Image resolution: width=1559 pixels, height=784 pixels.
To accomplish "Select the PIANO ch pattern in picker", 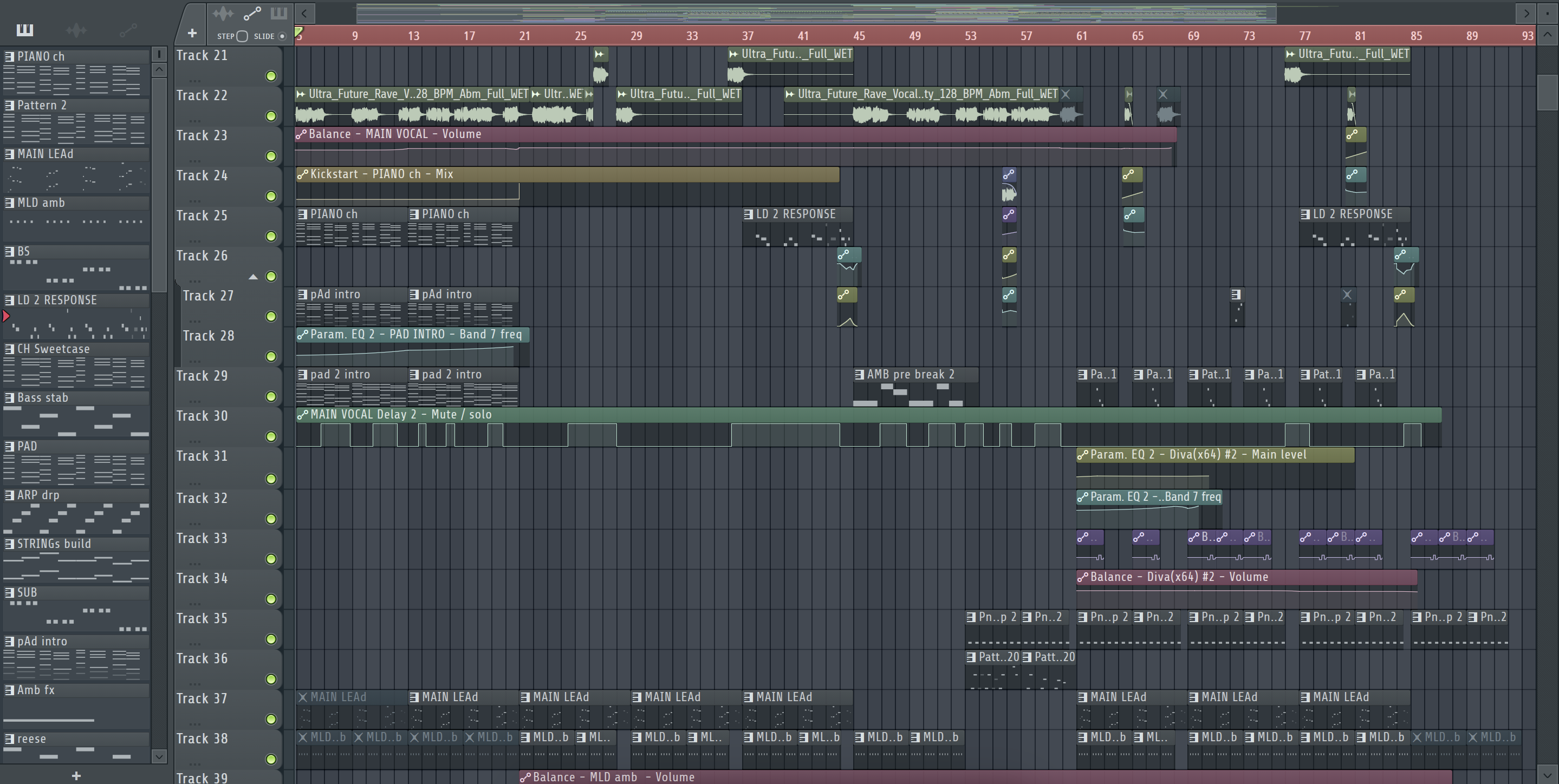I will click(76, 73).
